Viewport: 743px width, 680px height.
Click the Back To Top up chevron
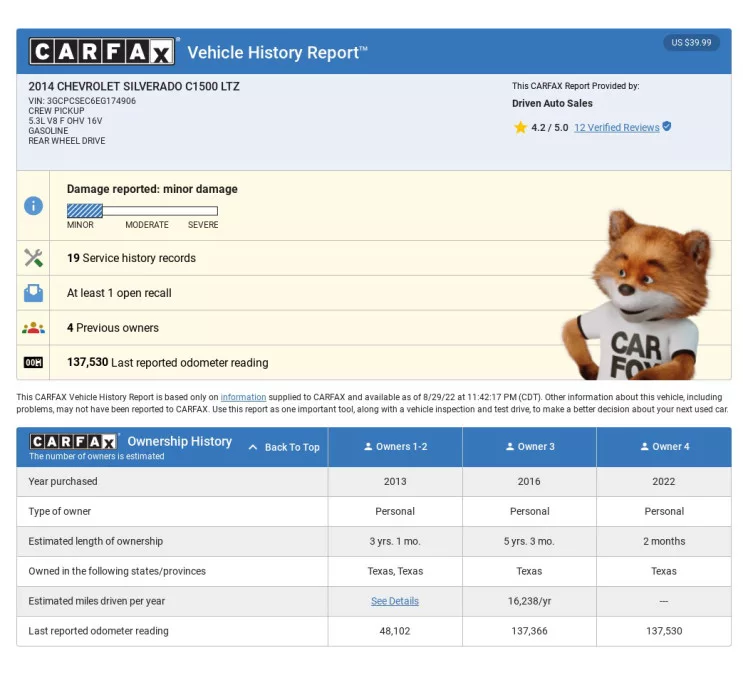(253, 447)
